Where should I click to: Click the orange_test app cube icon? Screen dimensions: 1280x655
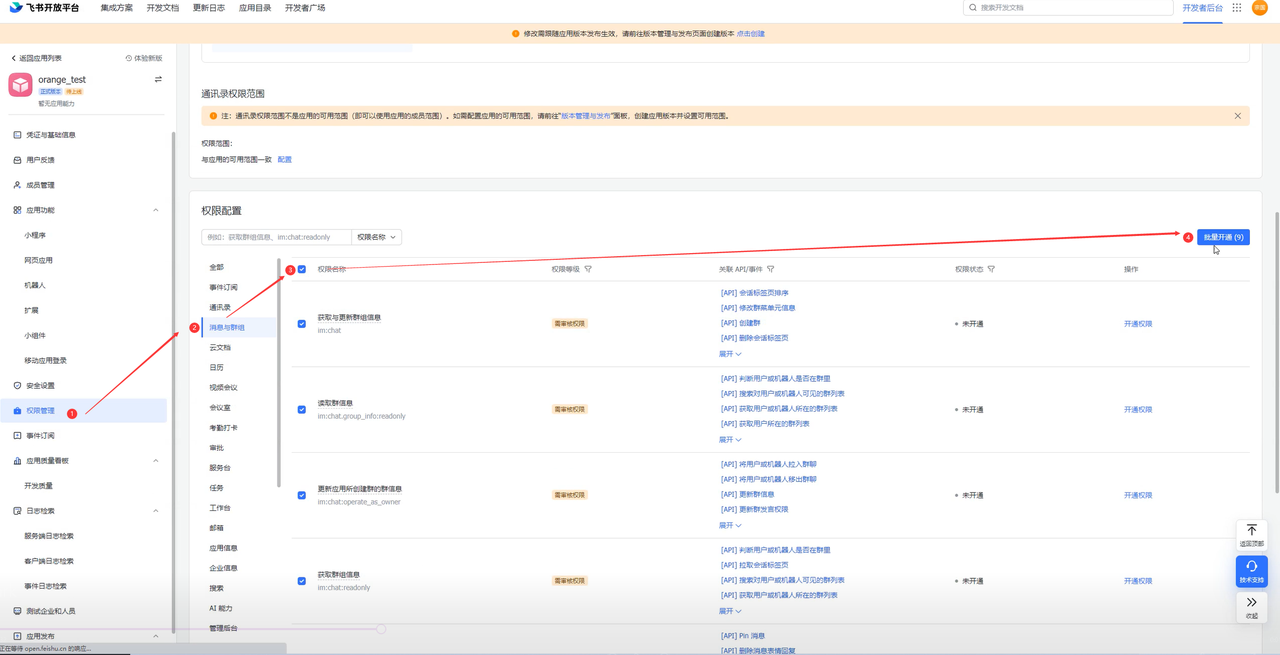(20, 85)
